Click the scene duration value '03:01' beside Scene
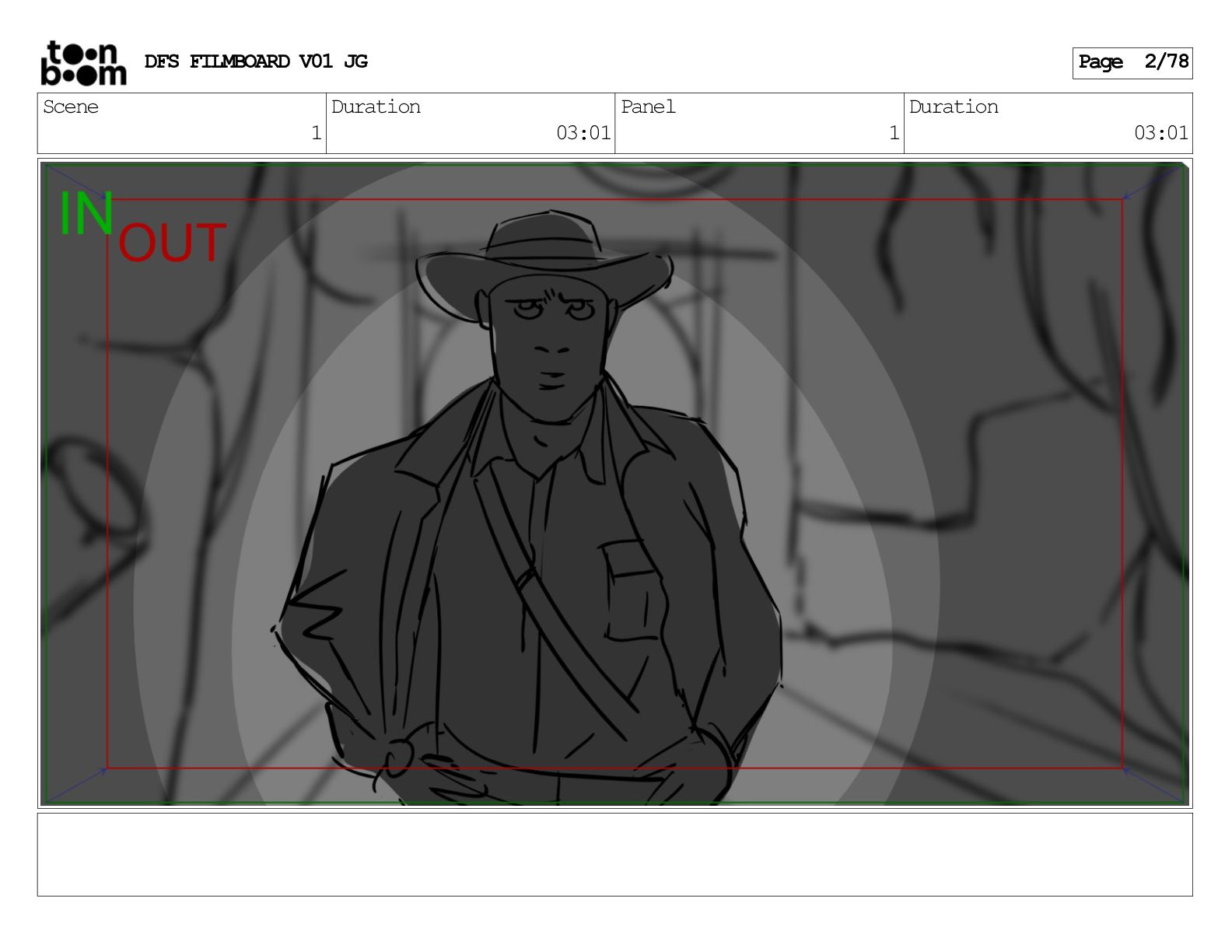The image size is (1232, 952). pyautogui.click(x=583, y=133)
